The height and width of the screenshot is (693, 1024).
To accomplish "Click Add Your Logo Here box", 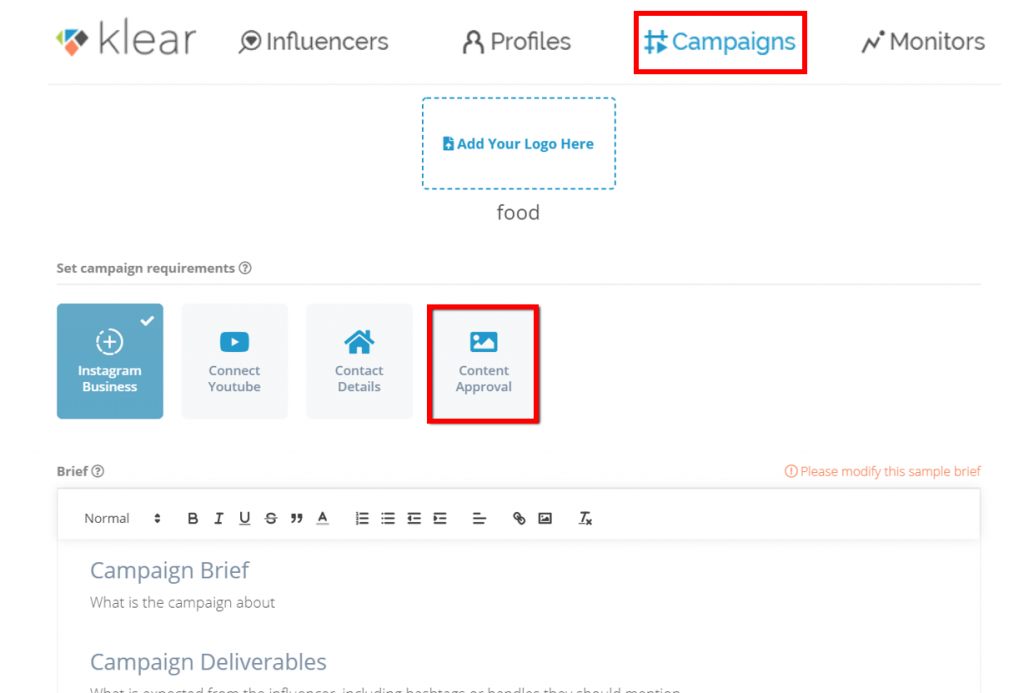I will [x=518, y=144].
